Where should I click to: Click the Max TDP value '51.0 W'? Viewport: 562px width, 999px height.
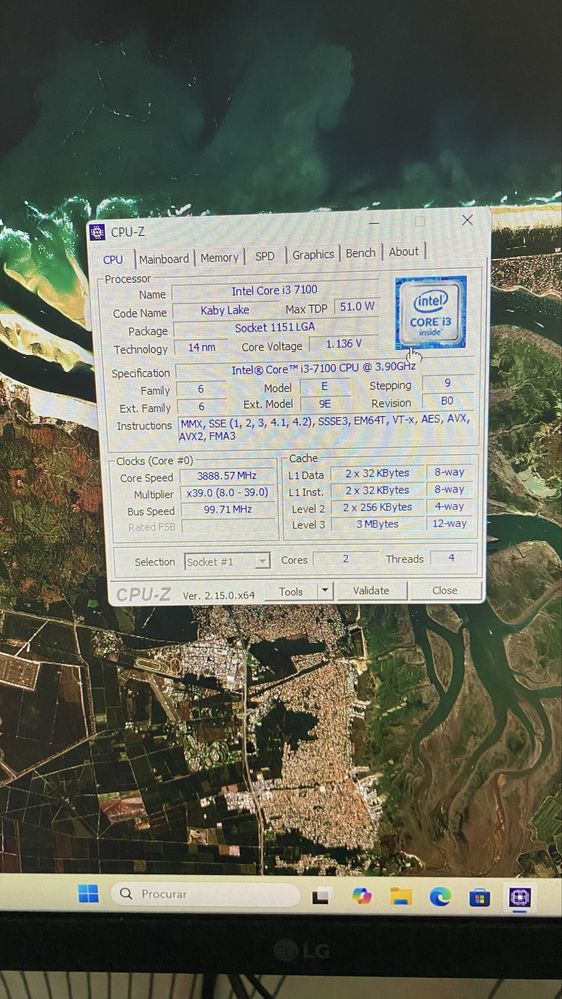click(356, 306)
